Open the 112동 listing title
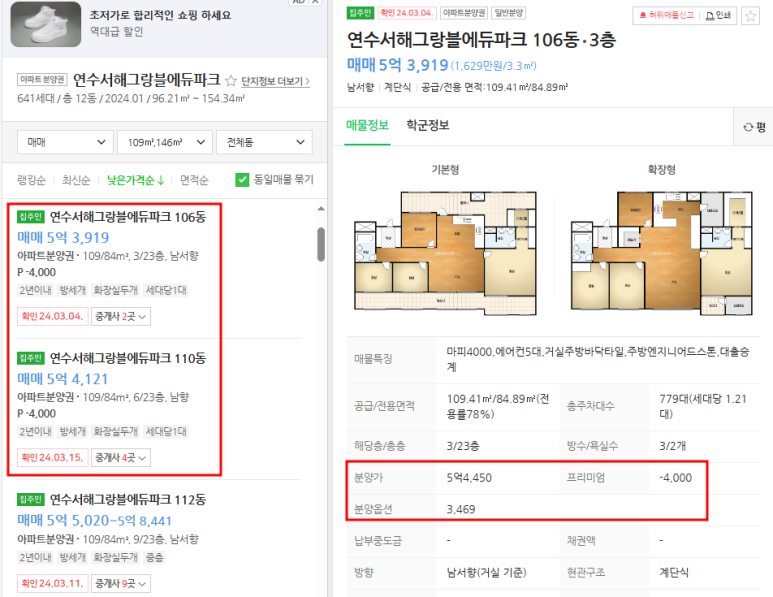This screenshot has width=773, height=597. (x=128, y=499)
